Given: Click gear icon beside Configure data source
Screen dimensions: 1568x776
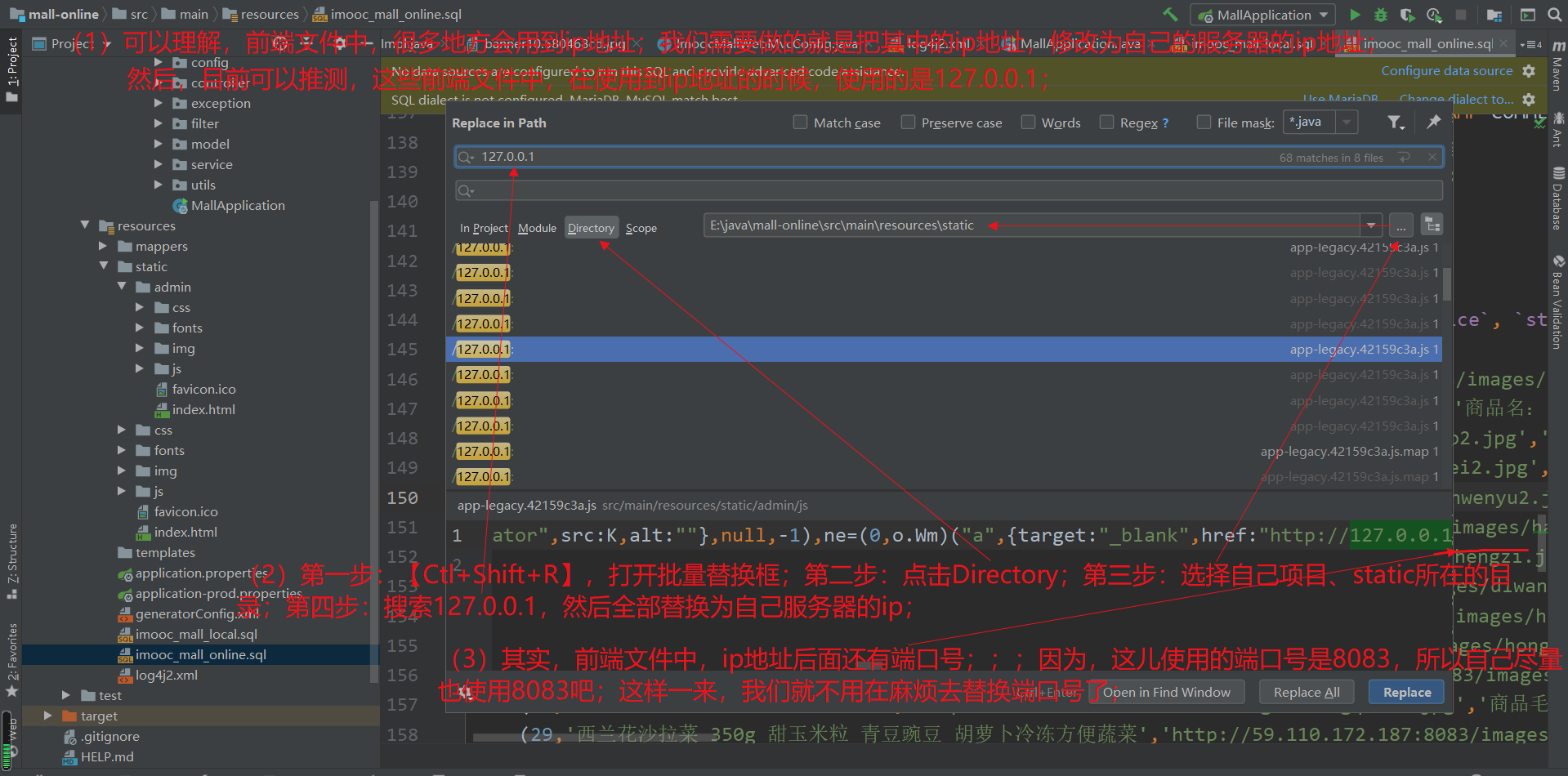Looking at the screenshot, I should click(1529, 71).
